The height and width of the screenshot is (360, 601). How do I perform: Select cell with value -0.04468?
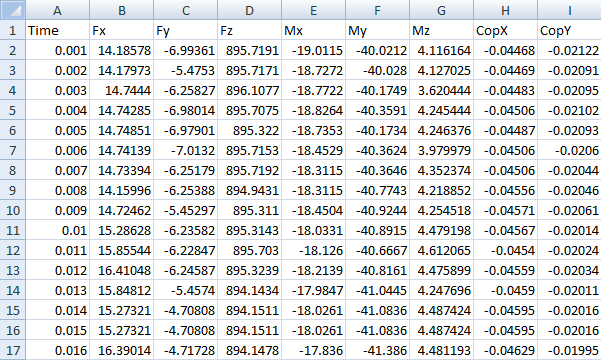click(x=506, y=50)
